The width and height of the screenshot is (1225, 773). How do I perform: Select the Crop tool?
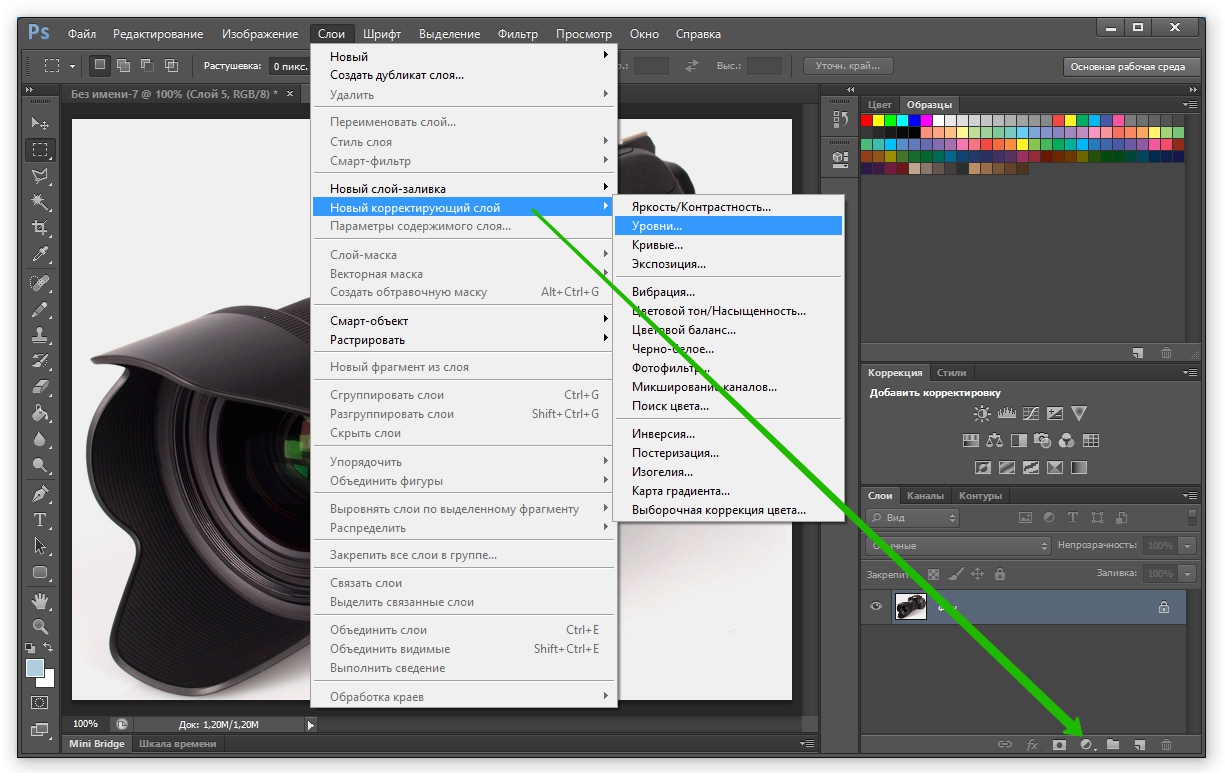40,228
